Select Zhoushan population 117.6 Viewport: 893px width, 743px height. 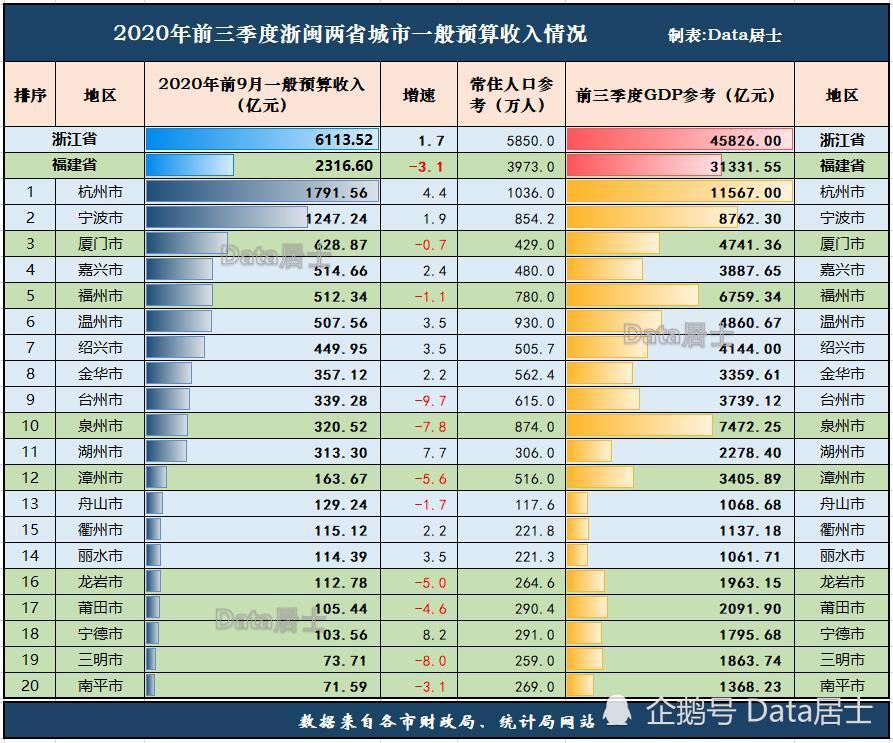[534, 505]
